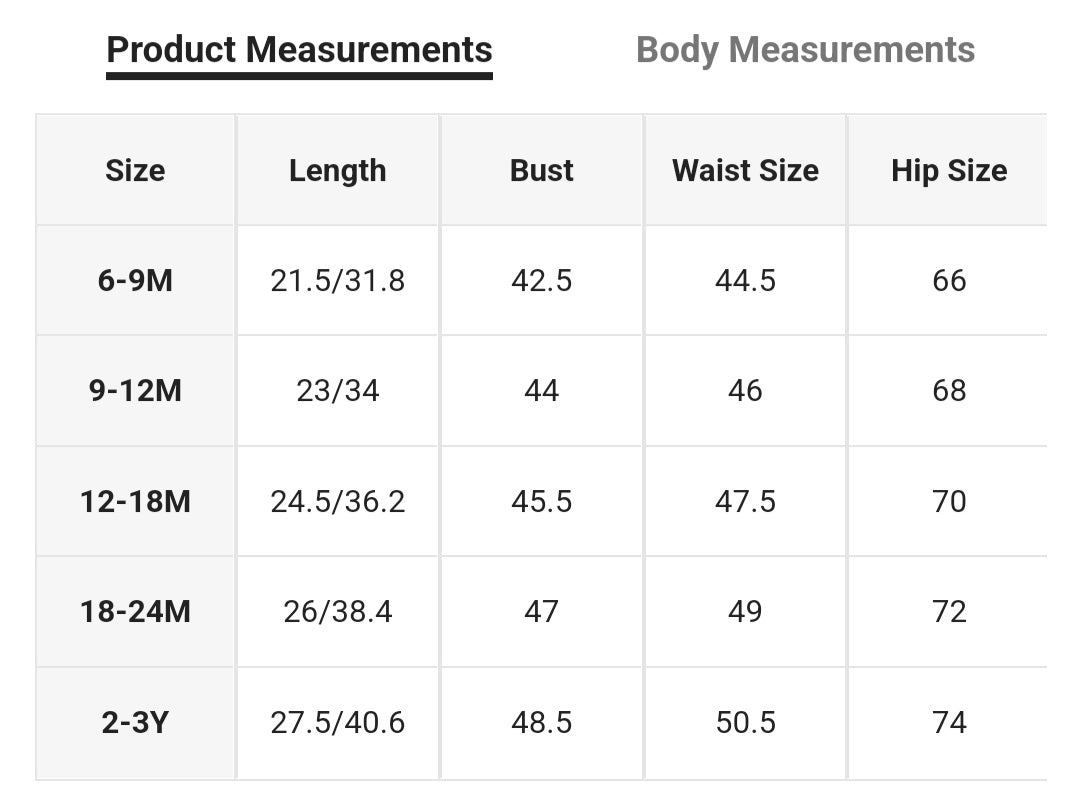This screenshot has width=1080, height=800.
Task: Choose the 12-18M size row label
Action: [x=135, y=501]
